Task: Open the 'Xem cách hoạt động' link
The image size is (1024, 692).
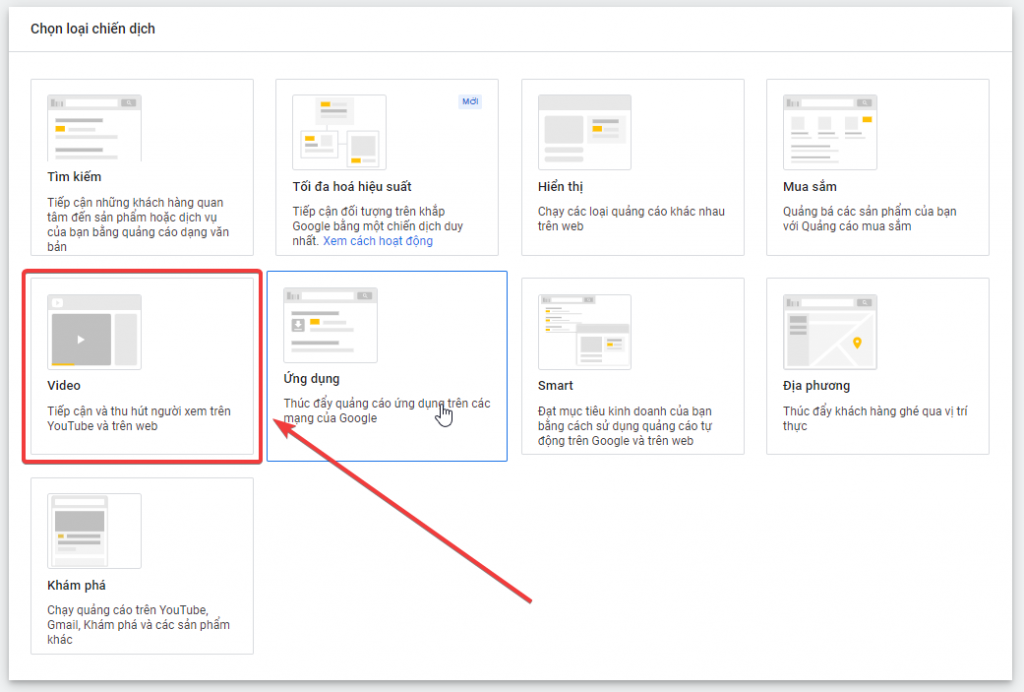Action: (378, 241)
